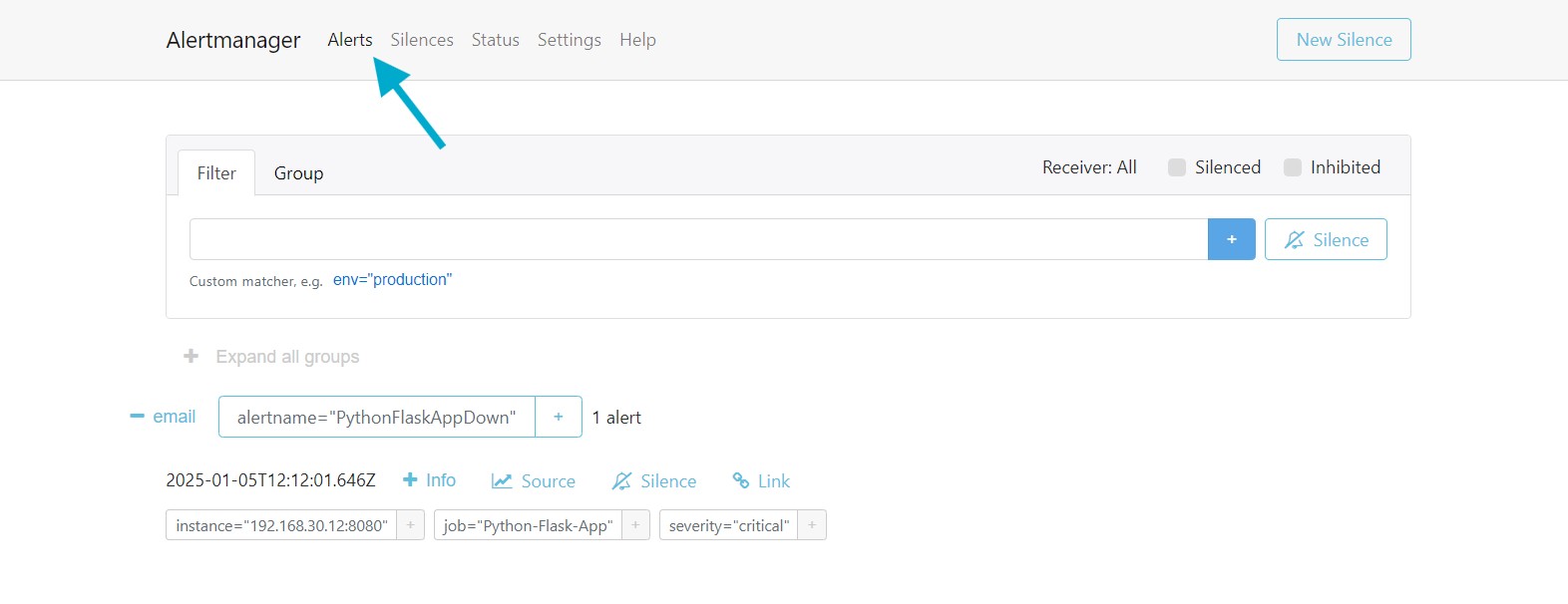1568x604 pixels.
Task: Silence the PythonFlaskAppDown alert
Action: click(654, 481)
